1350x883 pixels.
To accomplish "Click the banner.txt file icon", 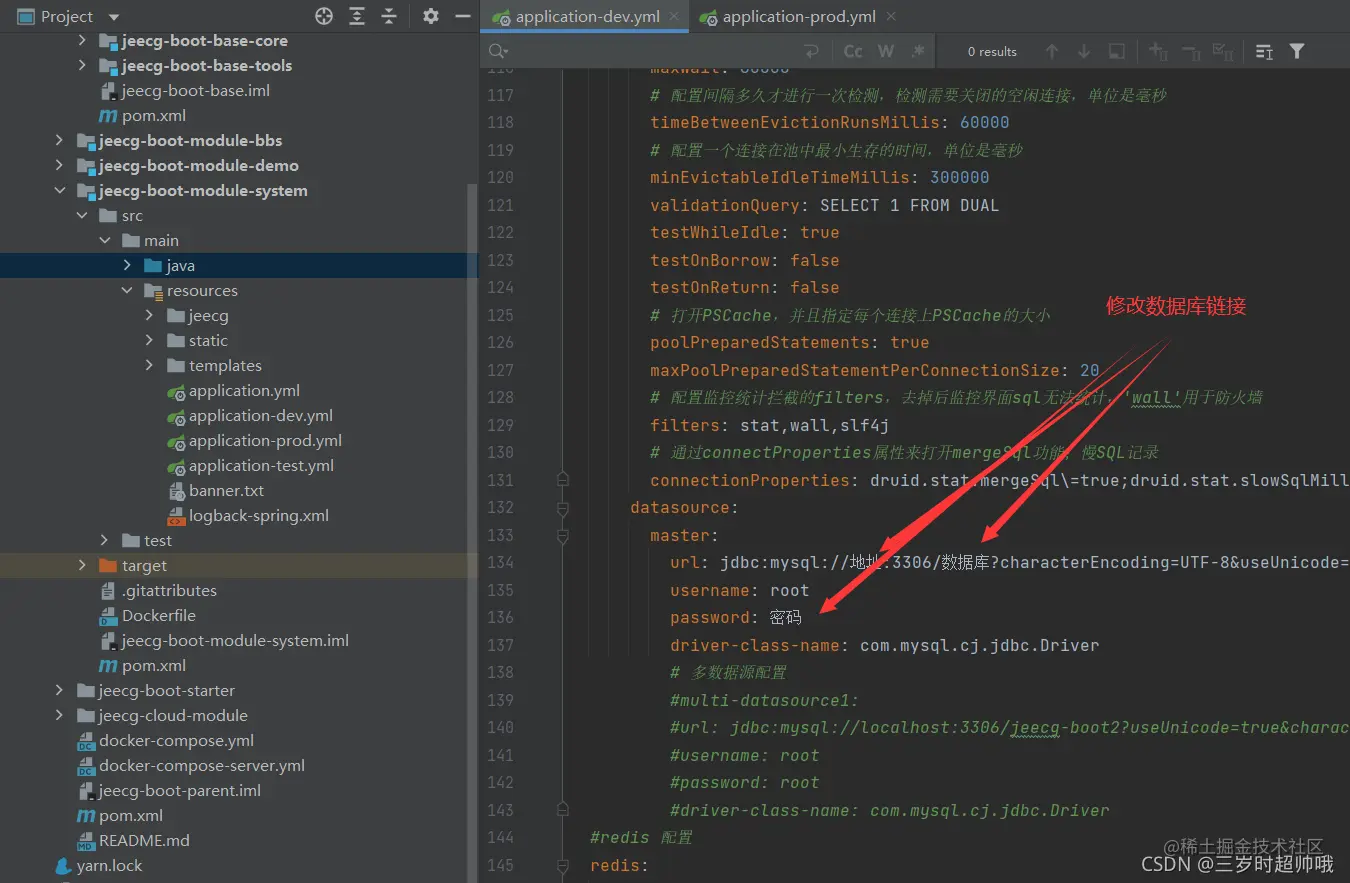I will click(x=176, y=491).
